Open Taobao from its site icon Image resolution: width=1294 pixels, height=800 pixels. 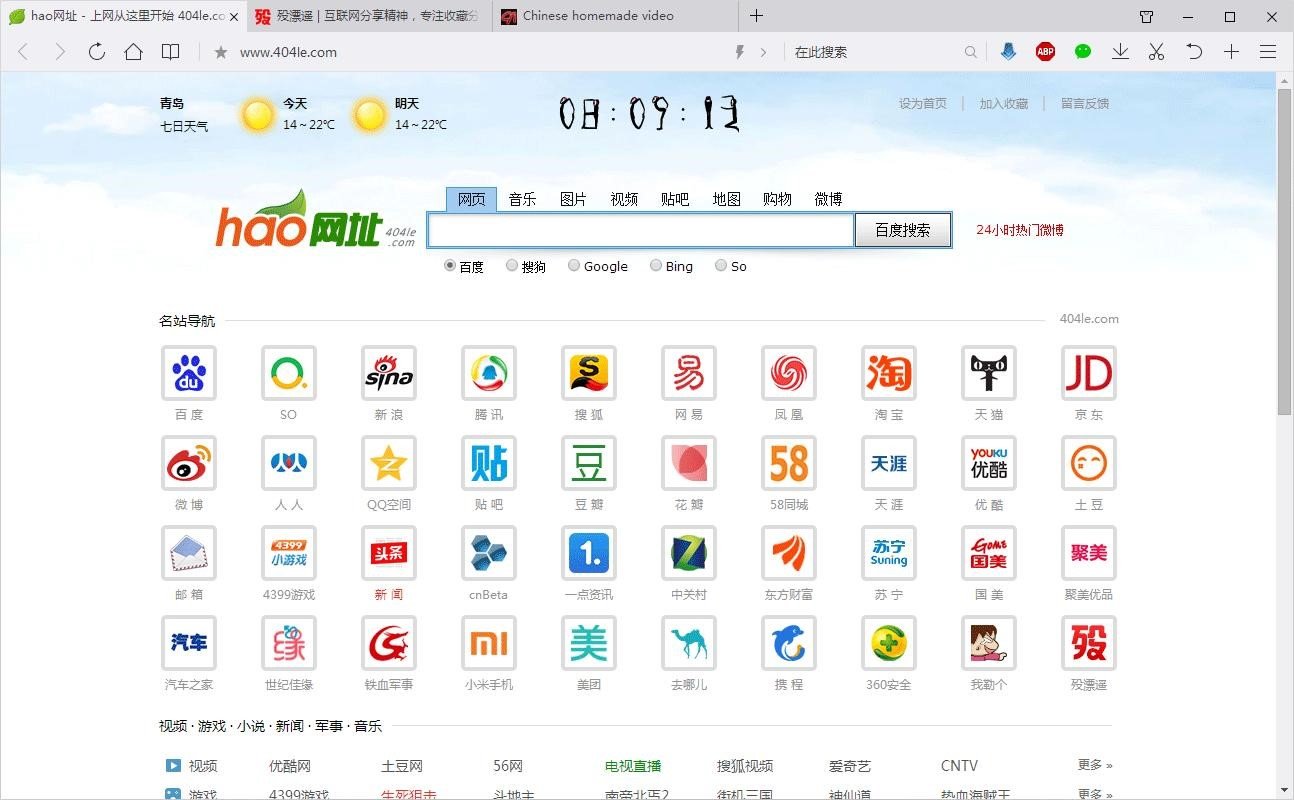pyautogui.click(x=888, y=372)
